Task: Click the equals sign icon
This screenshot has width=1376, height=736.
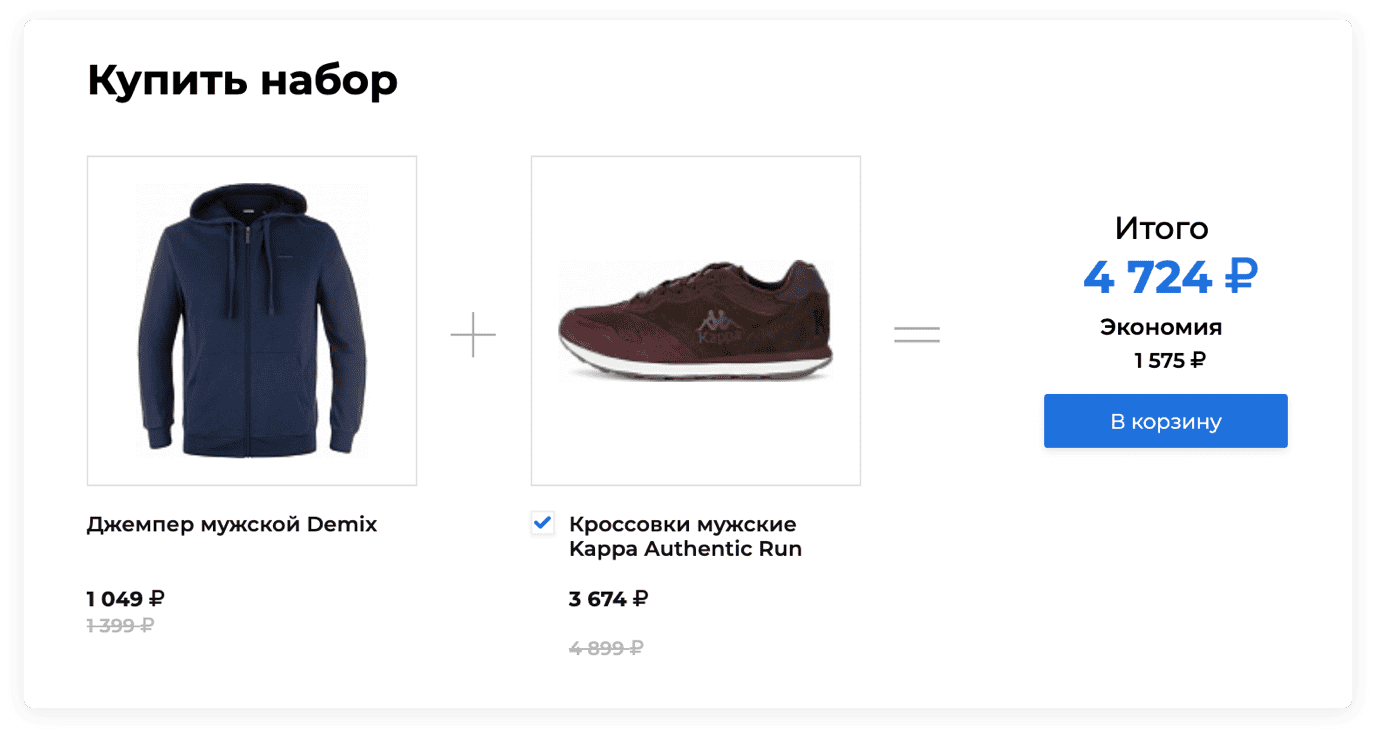Action: pyautogui.click(x=916, y=335)
